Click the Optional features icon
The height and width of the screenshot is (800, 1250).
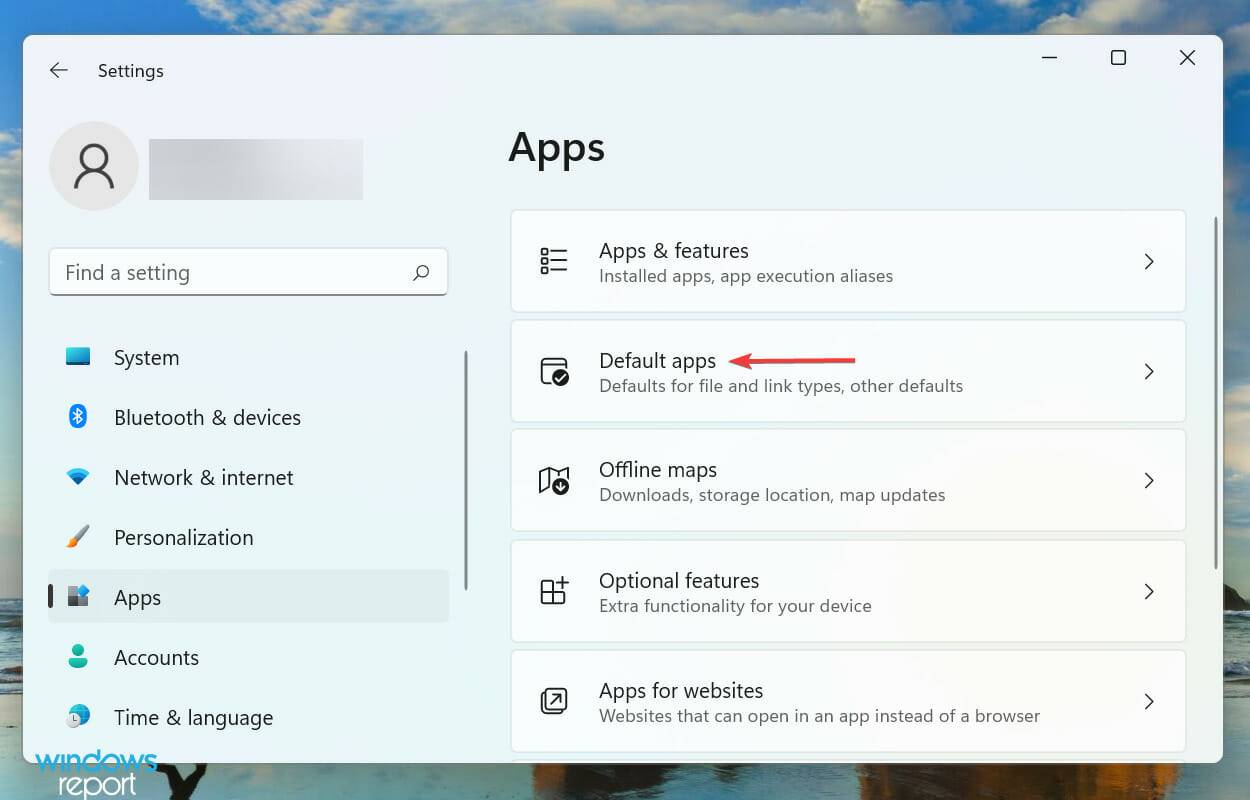(x=554, y=591)
